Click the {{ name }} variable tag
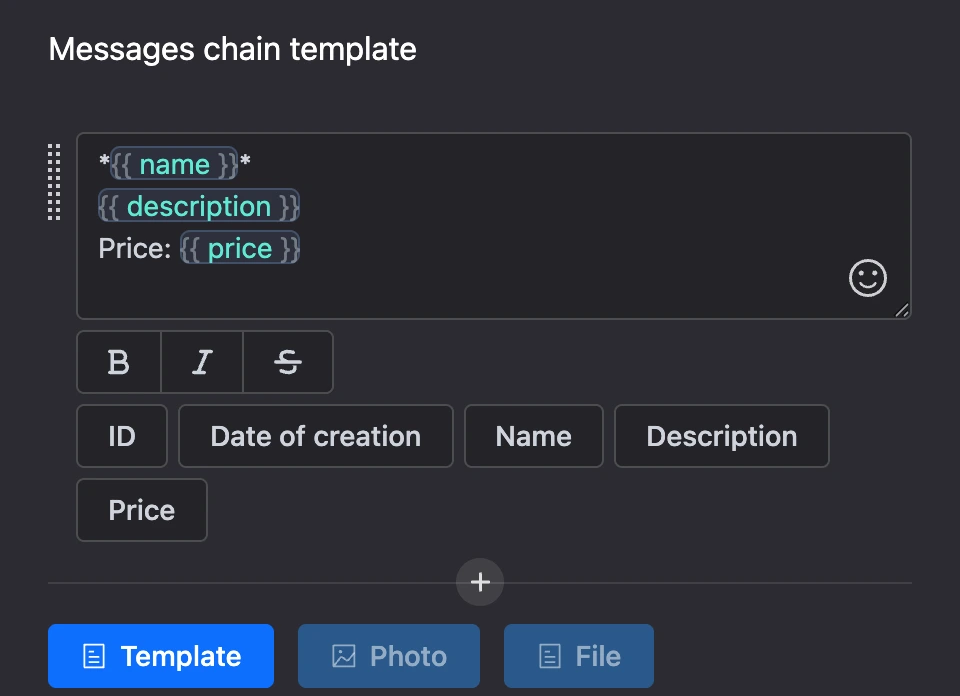The height and width of the screenshot is (696, 960). (174, 164)
